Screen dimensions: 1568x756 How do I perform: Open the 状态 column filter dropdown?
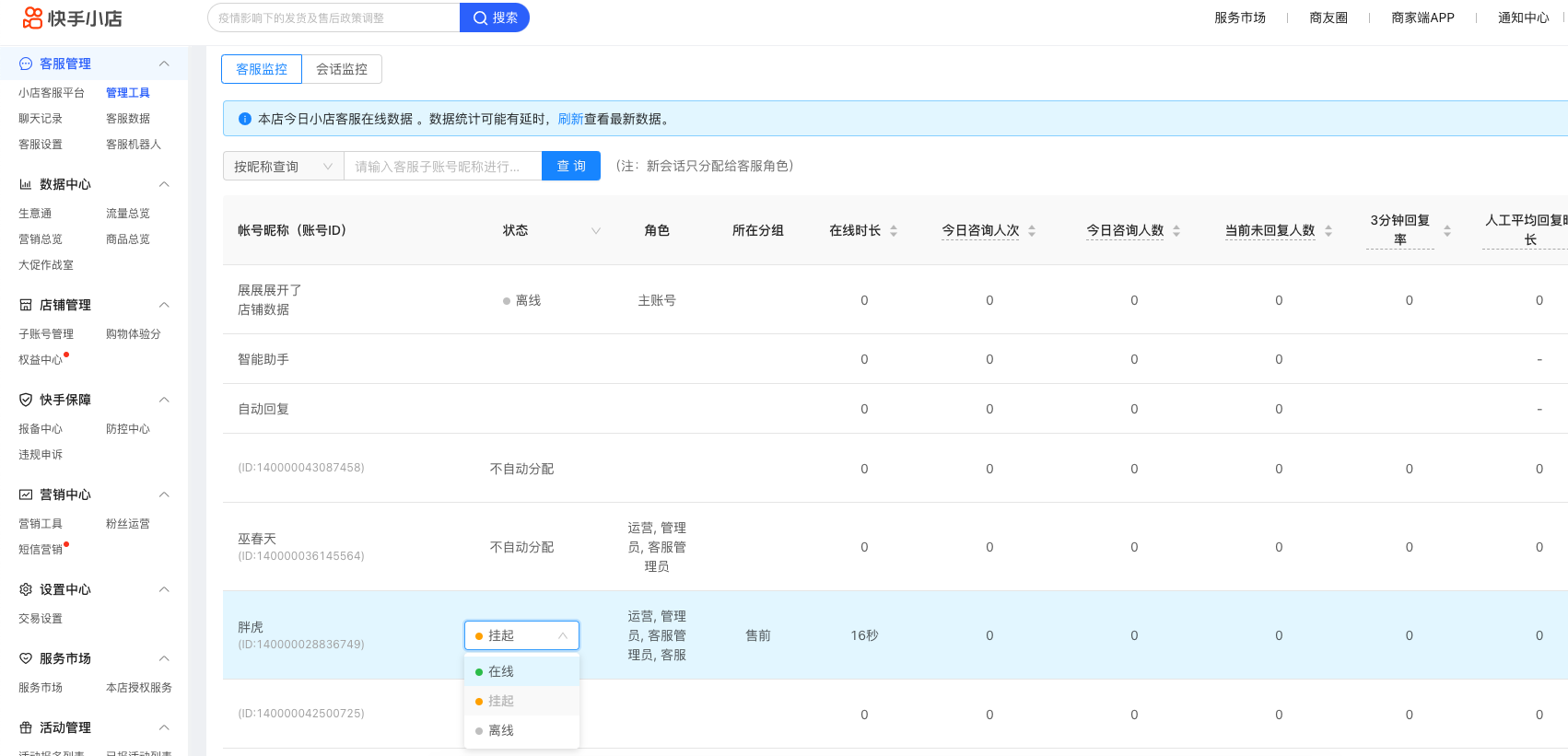pyautogui.click(x=595, y=231)
